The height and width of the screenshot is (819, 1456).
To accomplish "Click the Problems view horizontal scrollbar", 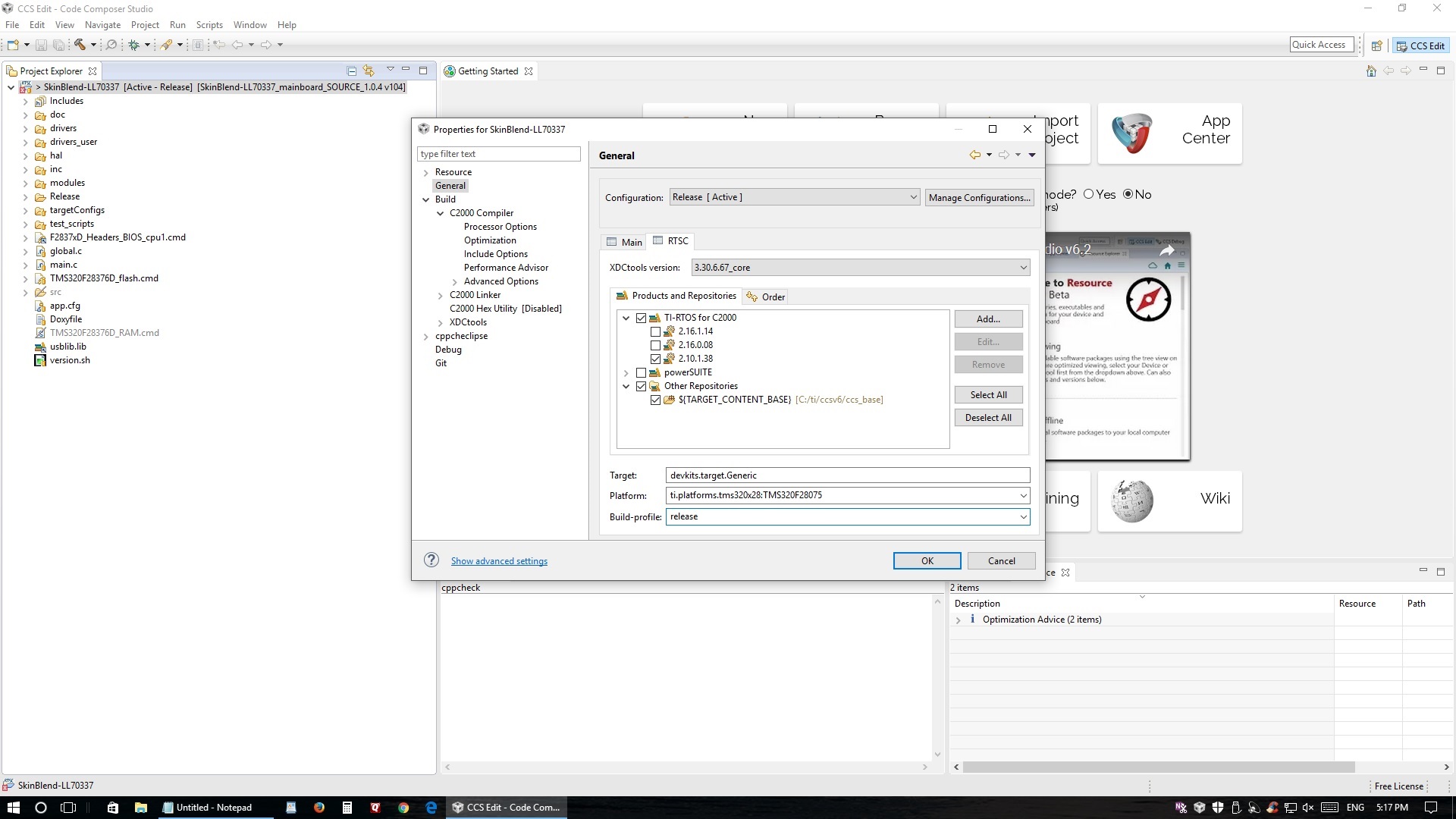I will pos(1159,767).
